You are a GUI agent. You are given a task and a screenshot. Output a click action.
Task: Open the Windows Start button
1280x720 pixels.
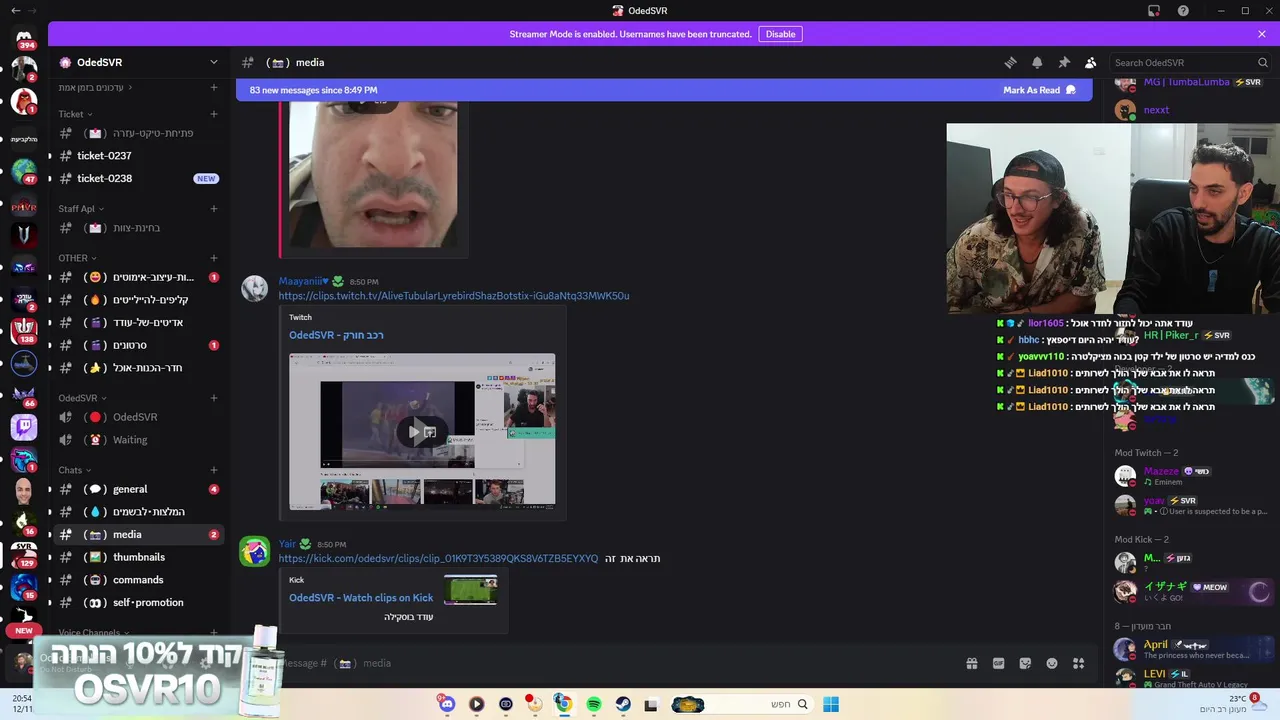831,704
